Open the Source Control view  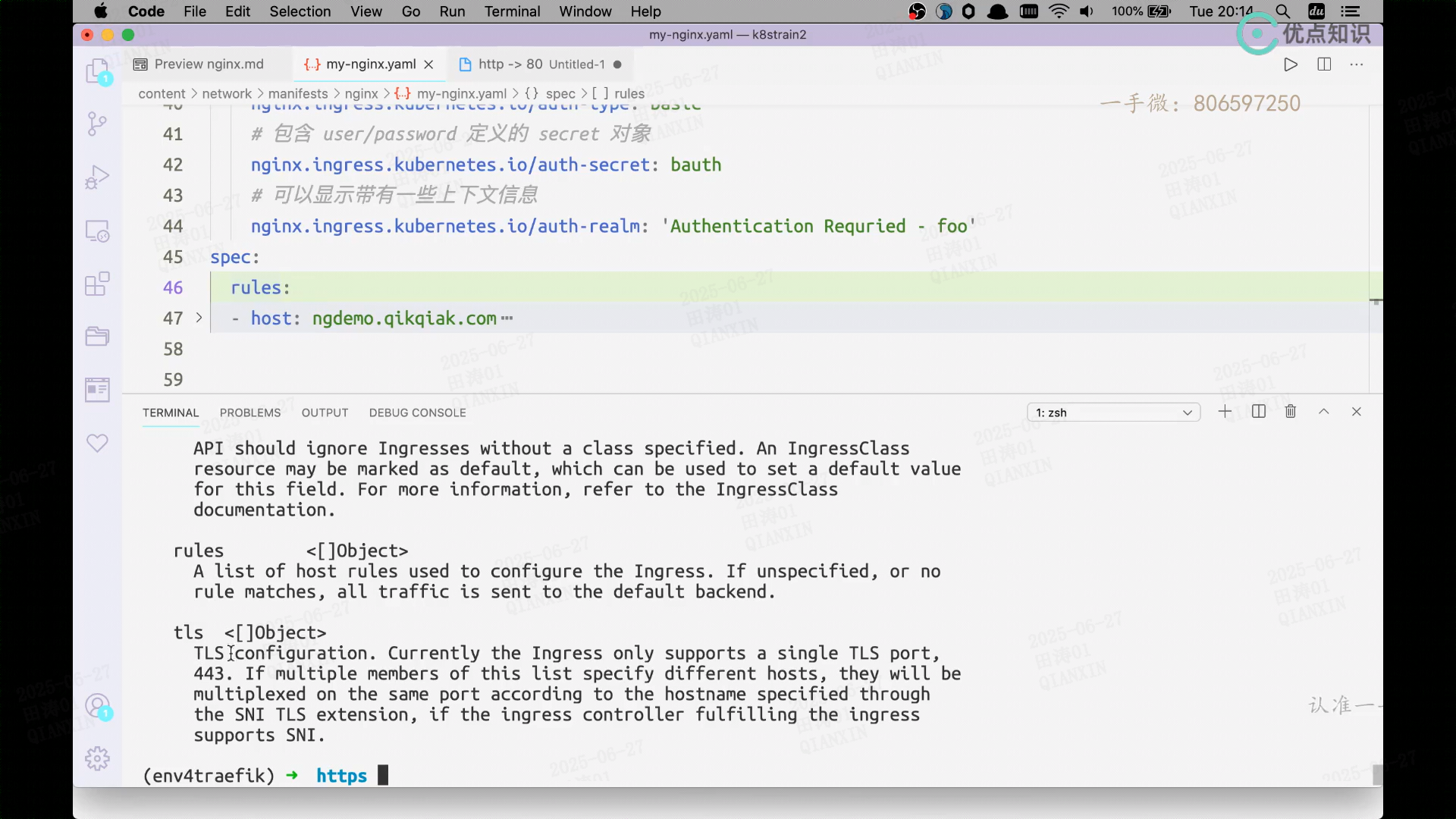(97, 124)
